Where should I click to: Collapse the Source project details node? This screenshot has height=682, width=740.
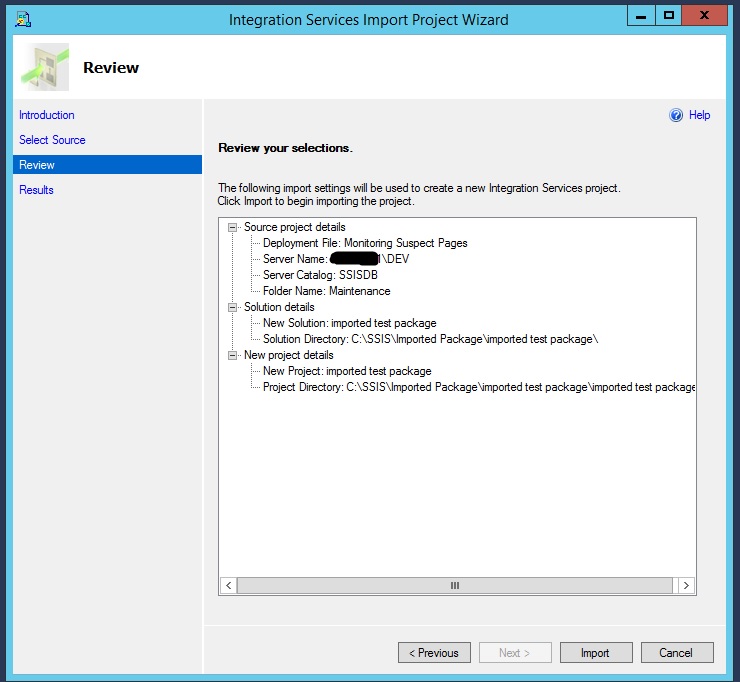click(x=233, y=227)
